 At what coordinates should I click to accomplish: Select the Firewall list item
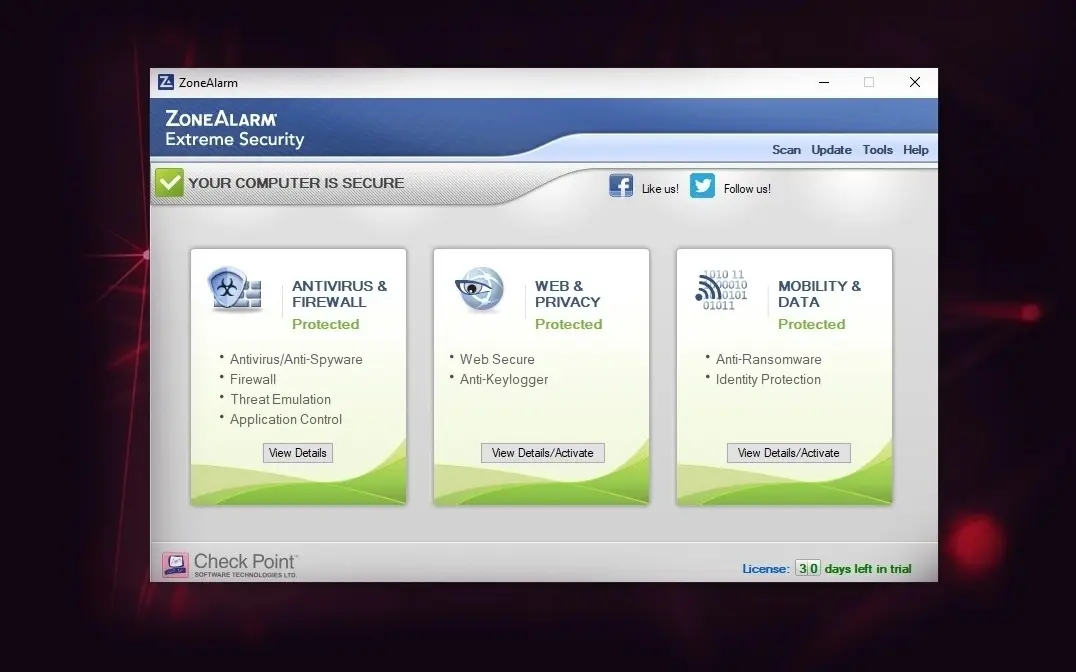click(253, 379)
